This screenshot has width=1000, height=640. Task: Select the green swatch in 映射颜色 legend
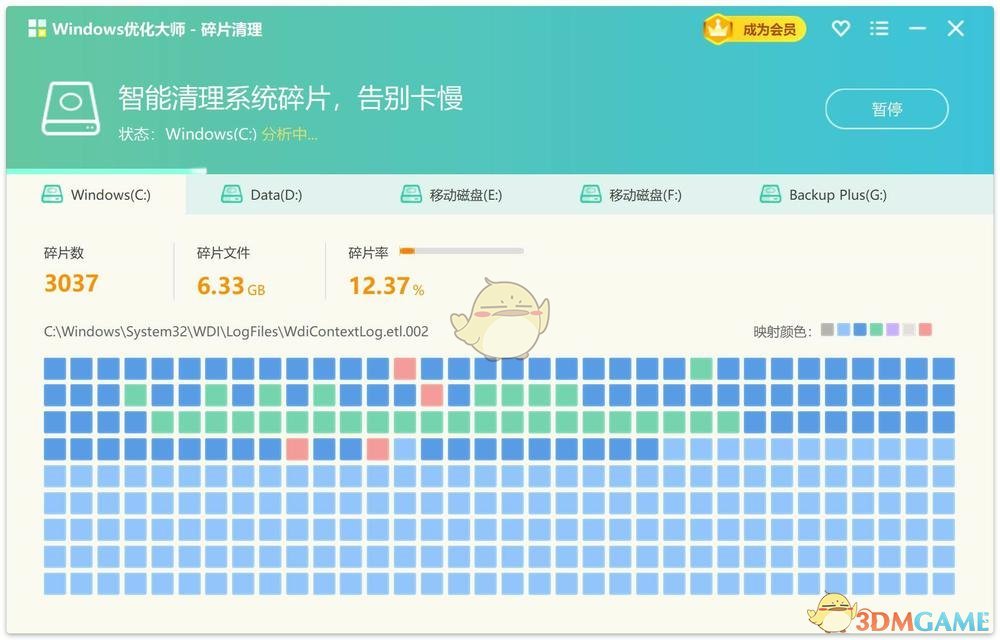(875, 329)
